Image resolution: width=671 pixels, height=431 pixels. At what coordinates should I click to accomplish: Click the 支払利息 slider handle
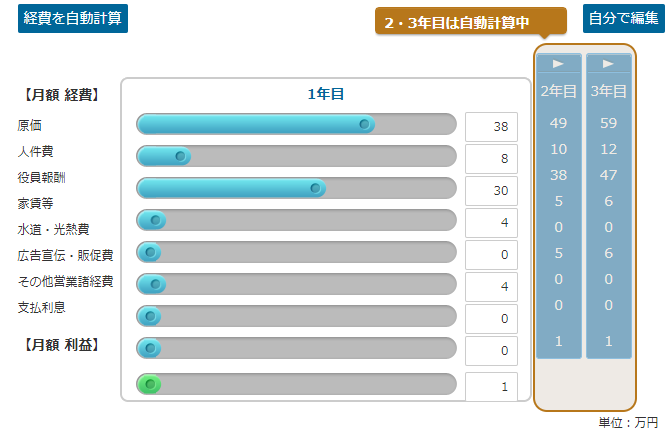pos(150,348)
